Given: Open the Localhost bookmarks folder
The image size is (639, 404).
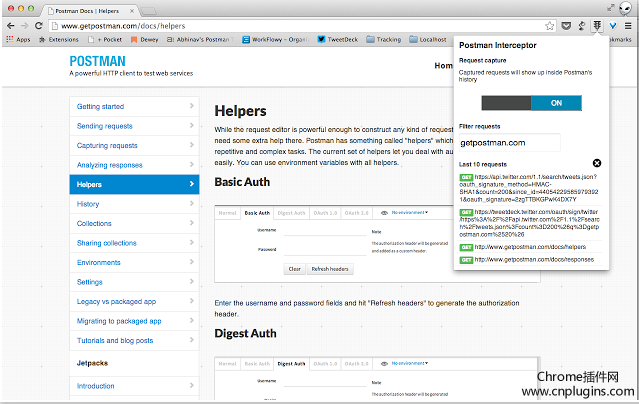Looking at the screenshot, I should (428, 40).
